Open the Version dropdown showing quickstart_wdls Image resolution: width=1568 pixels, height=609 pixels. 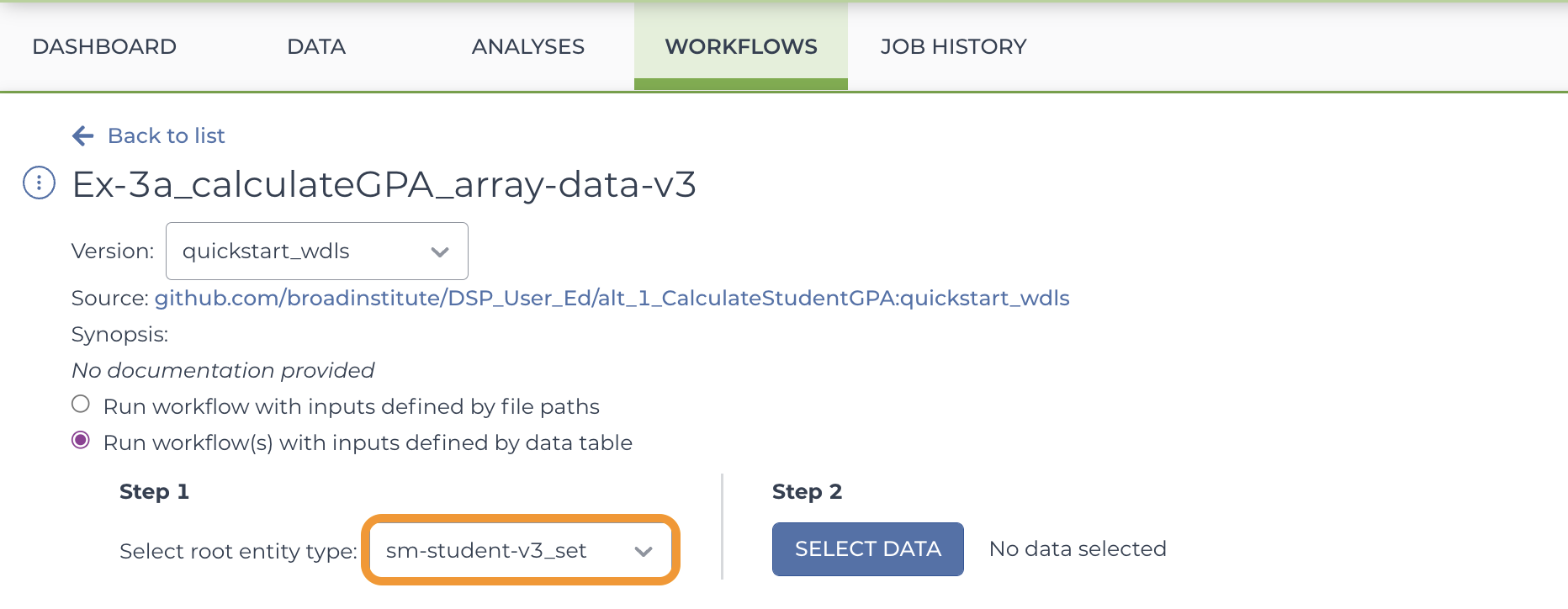pos(317,251)
